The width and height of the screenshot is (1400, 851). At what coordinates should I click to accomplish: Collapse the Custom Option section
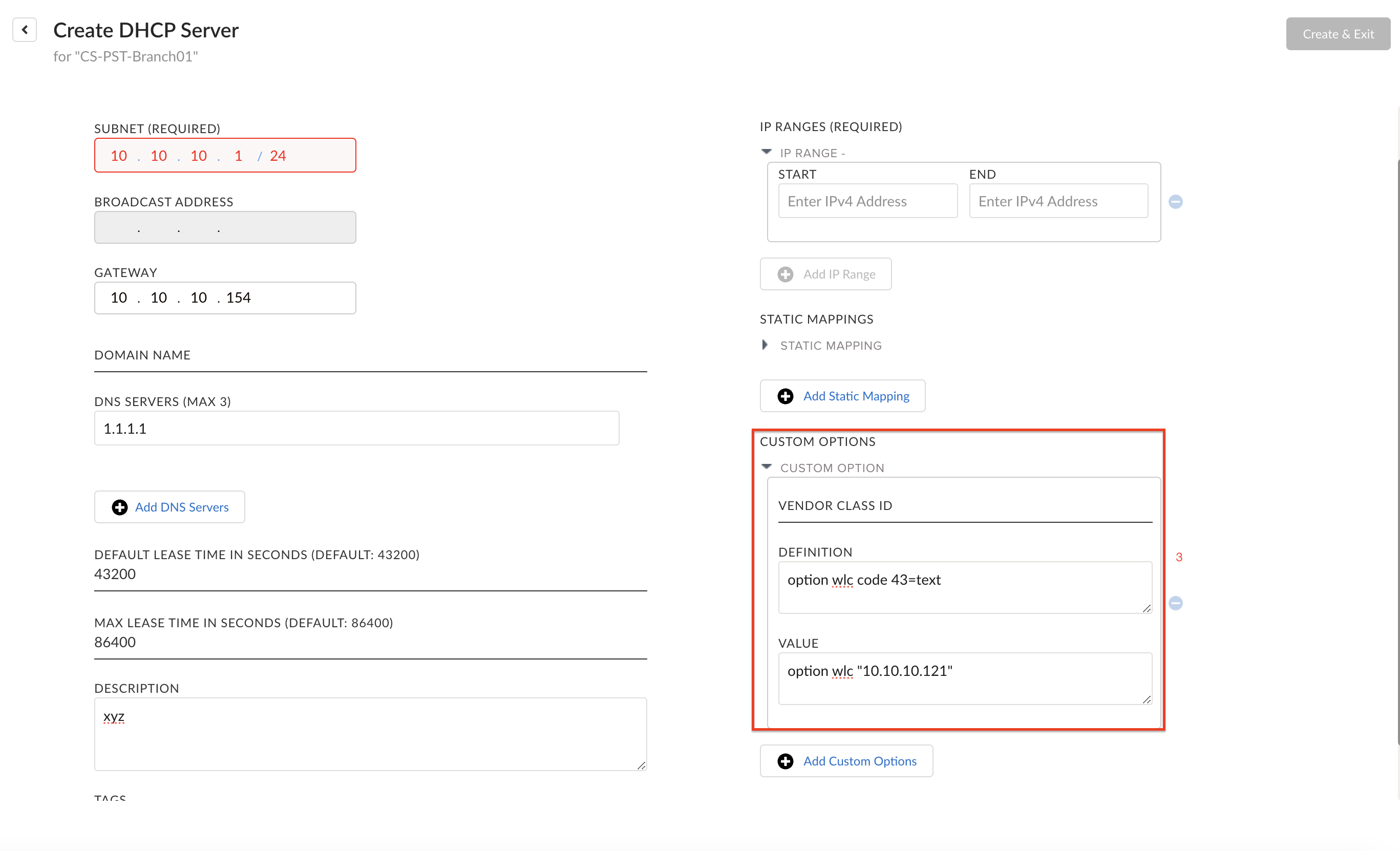tap(766, 467)
